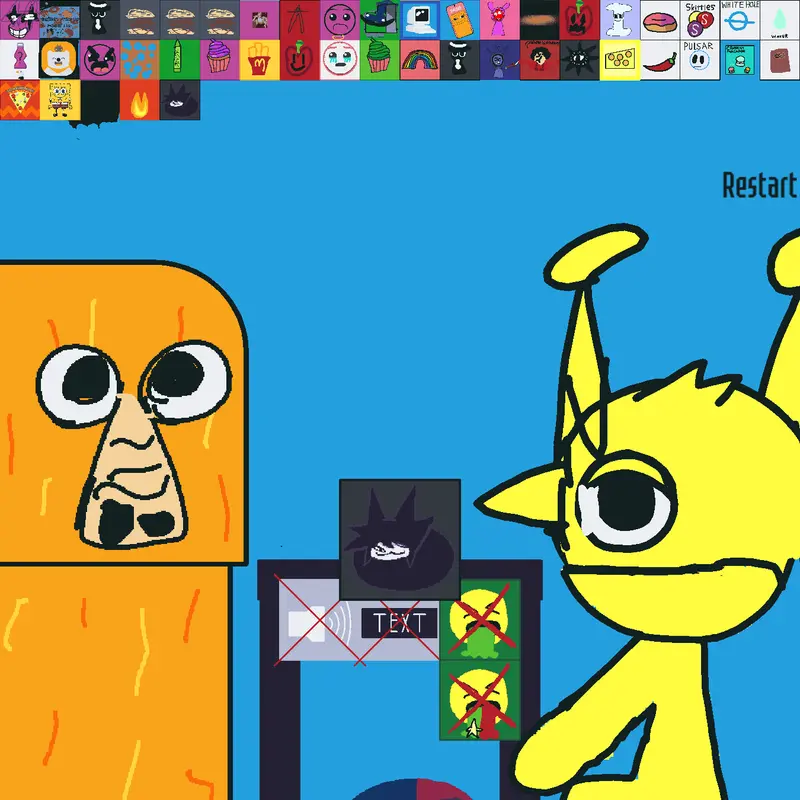Choose the green frosting cupcake tile
This screenshot has width=800, height=800.
point(380,60)
